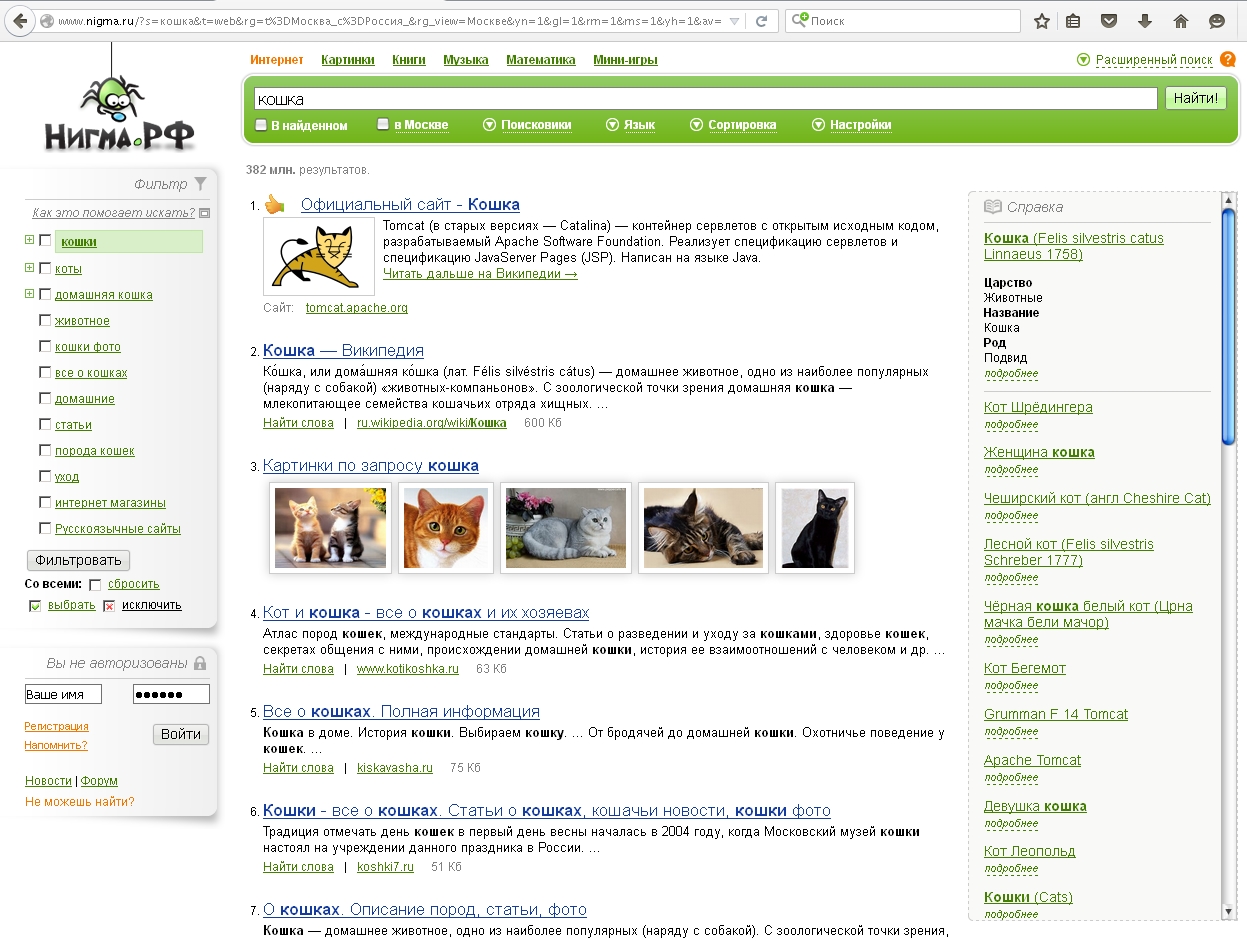This screenshot has height=941, width=1247.
Task: Switch to the 'Картинки' tab
Action: click(x=347, y=60)
